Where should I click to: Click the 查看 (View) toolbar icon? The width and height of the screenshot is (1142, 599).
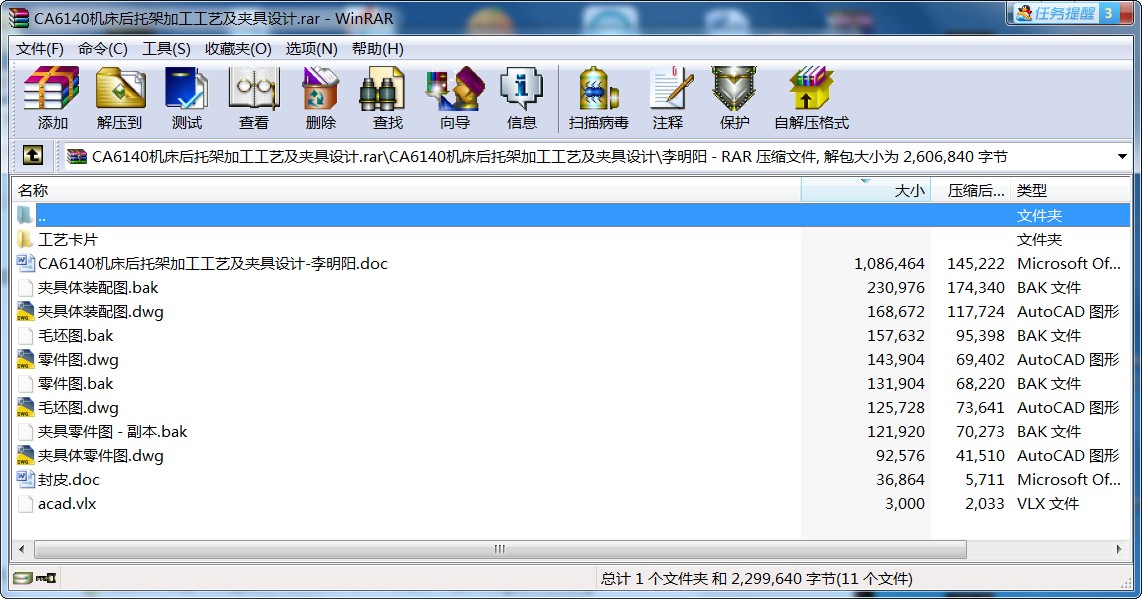[253, 89]
